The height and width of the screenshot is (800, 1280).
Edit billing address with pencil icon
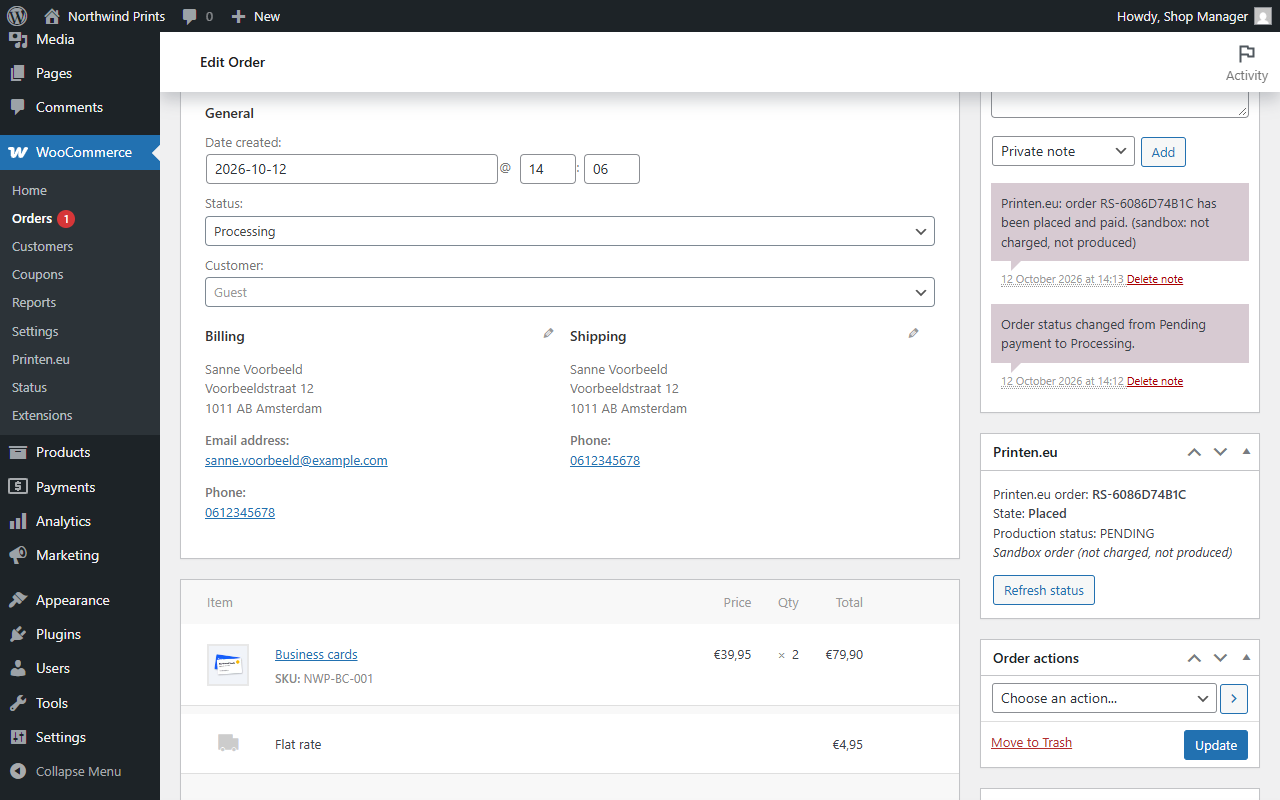[548, 333]
